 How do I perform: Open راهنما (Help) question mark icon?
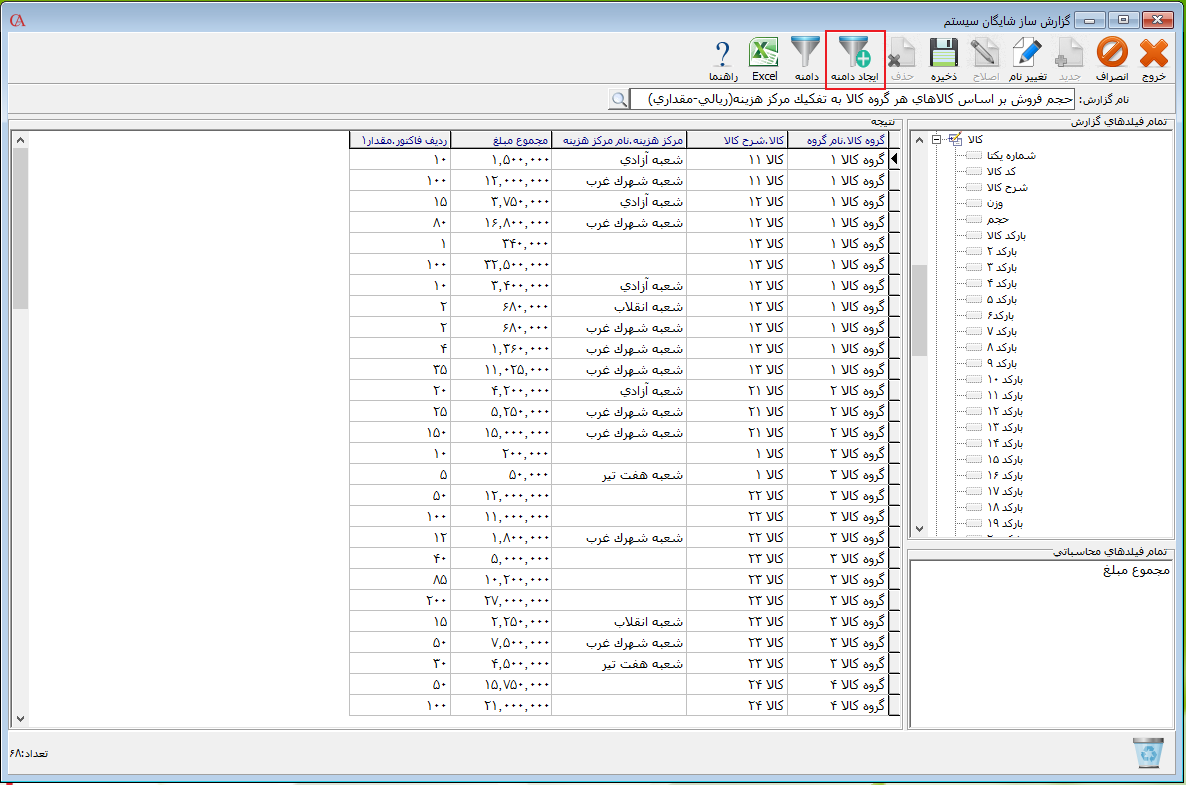723,57
